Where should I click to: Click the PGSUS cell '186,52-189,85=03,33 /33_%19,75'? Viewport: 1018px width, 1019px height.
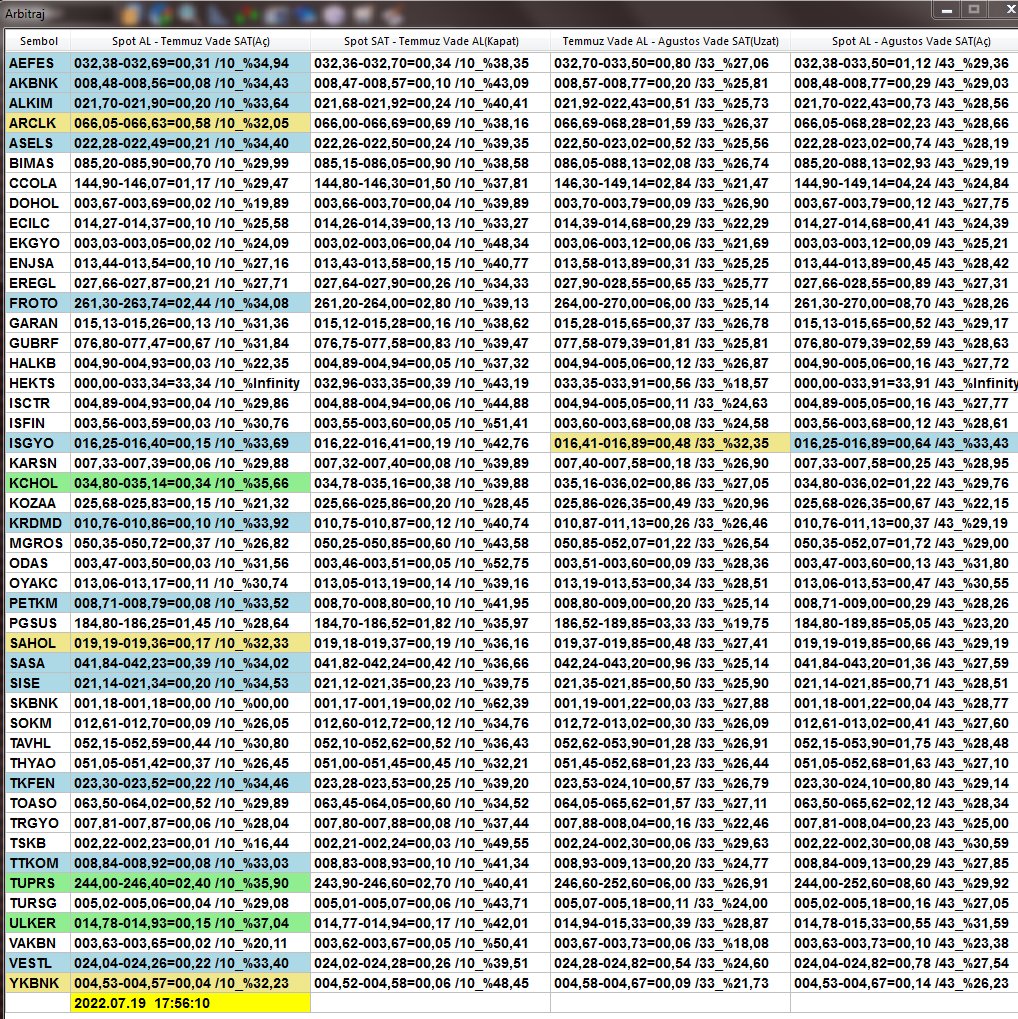click(x=670, y=623)
